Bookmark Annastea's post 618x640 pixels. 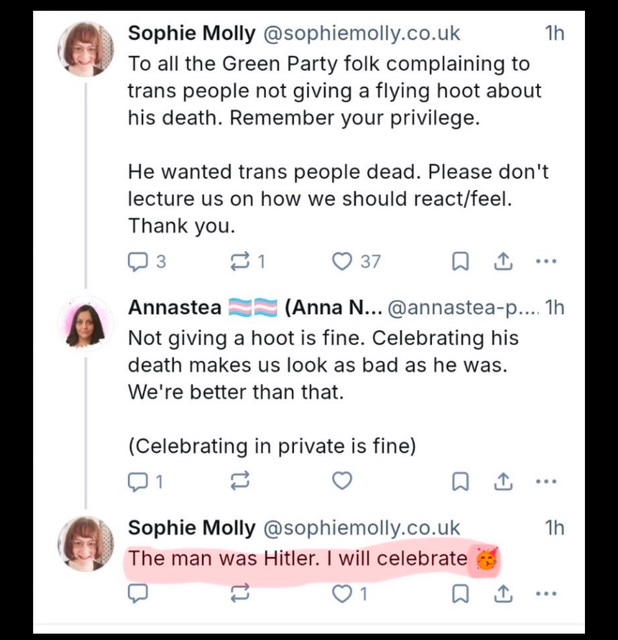pyautogui.click(x=460, y=481)
